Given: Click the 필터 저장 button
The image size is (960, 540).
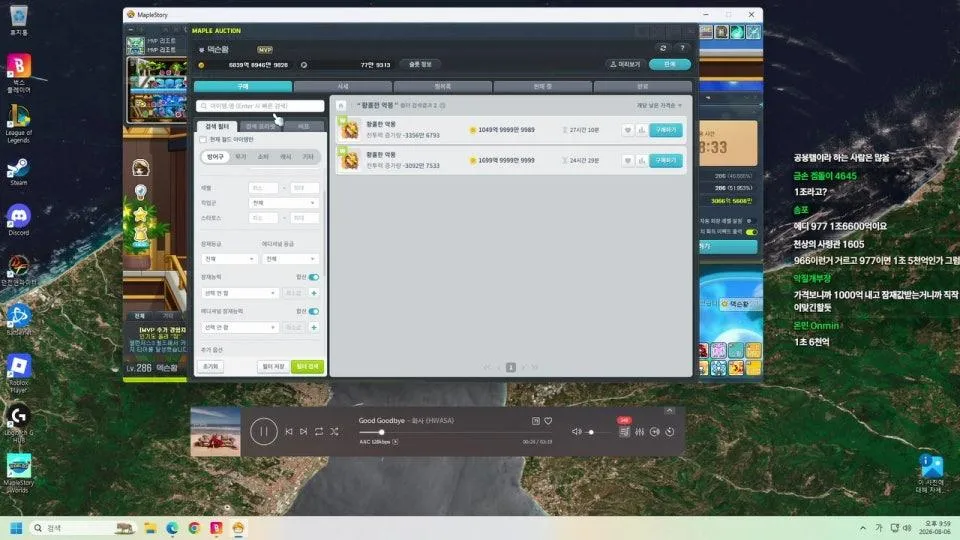Looking at the screenshot, I should tap(273, 366).
